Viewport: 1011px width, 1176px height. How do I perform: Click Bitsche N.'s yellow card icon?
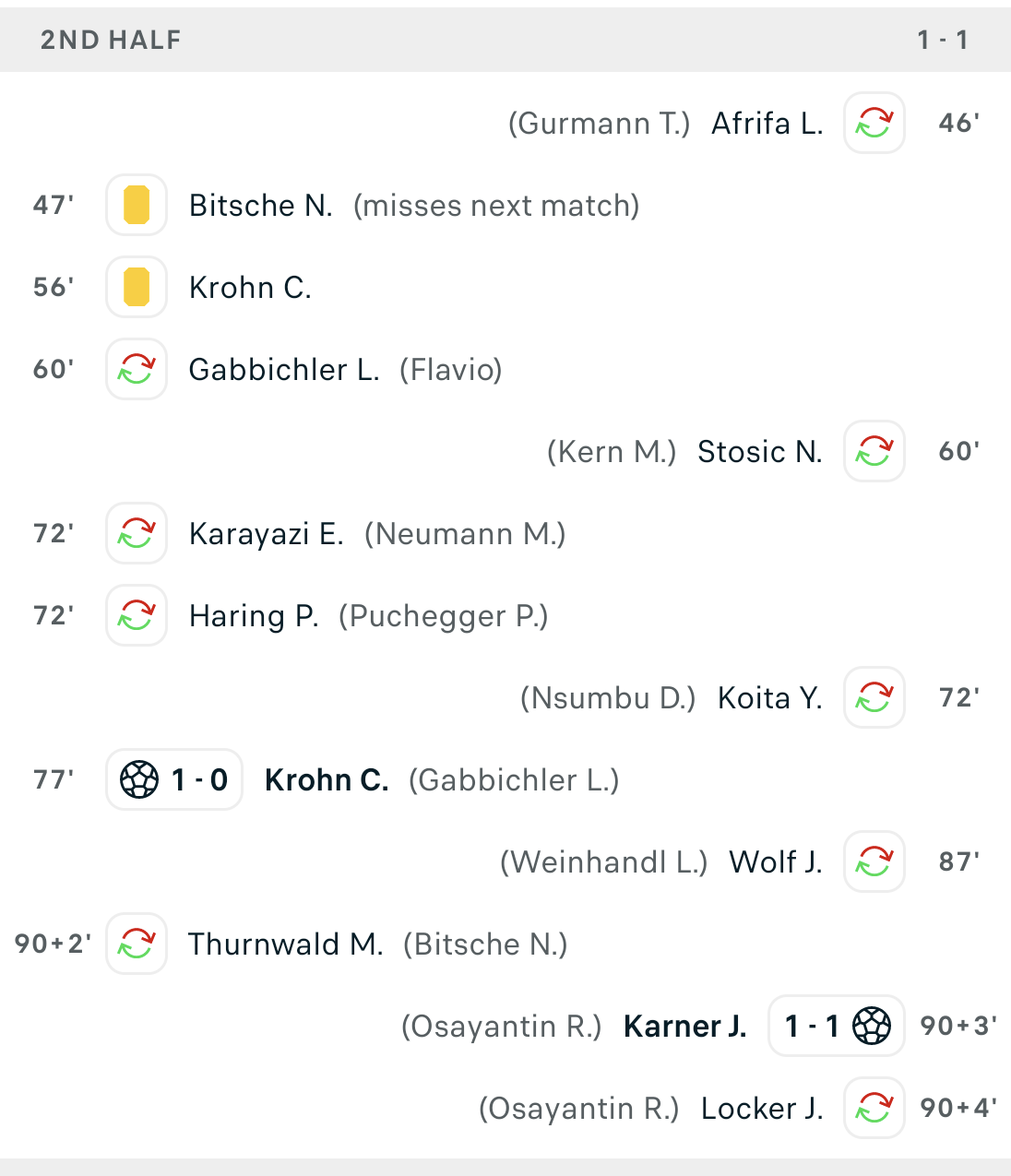(x=137, y=205)
